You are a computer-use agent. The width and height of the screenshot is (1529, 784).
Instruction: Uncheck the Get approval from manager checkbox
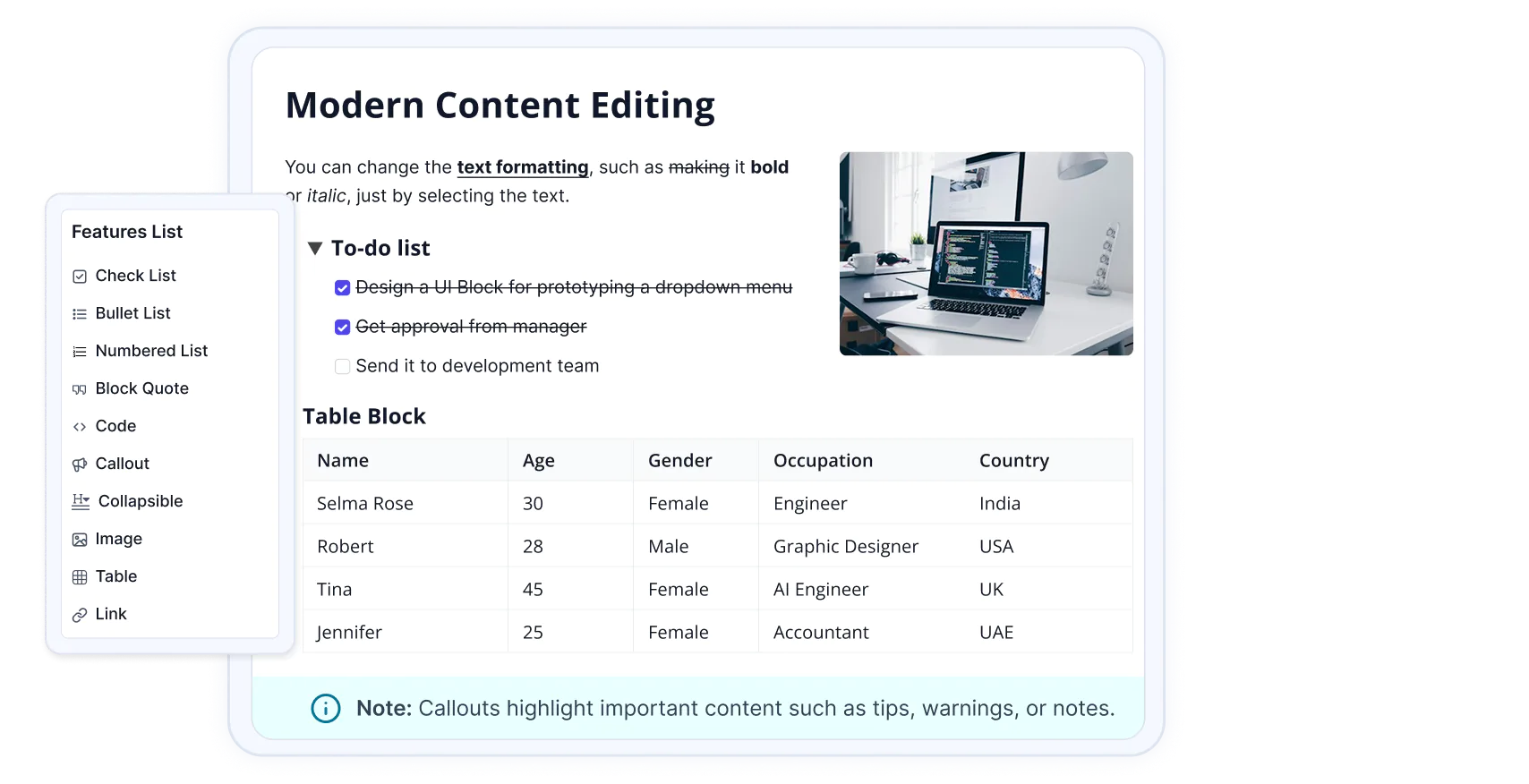coord(342,327)
